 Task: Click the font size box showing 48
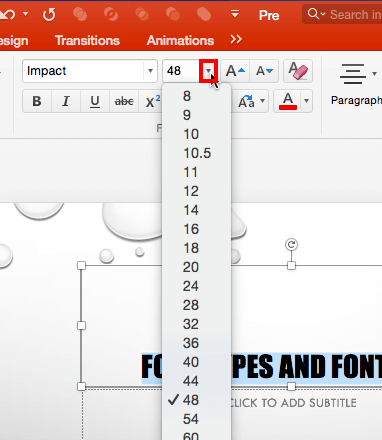click(x=181, y=71)
